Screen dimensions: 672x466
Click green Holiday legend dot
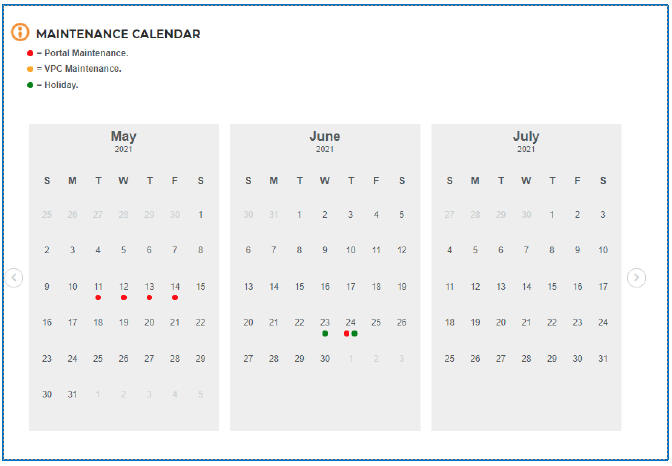click(x=30, y=85)
